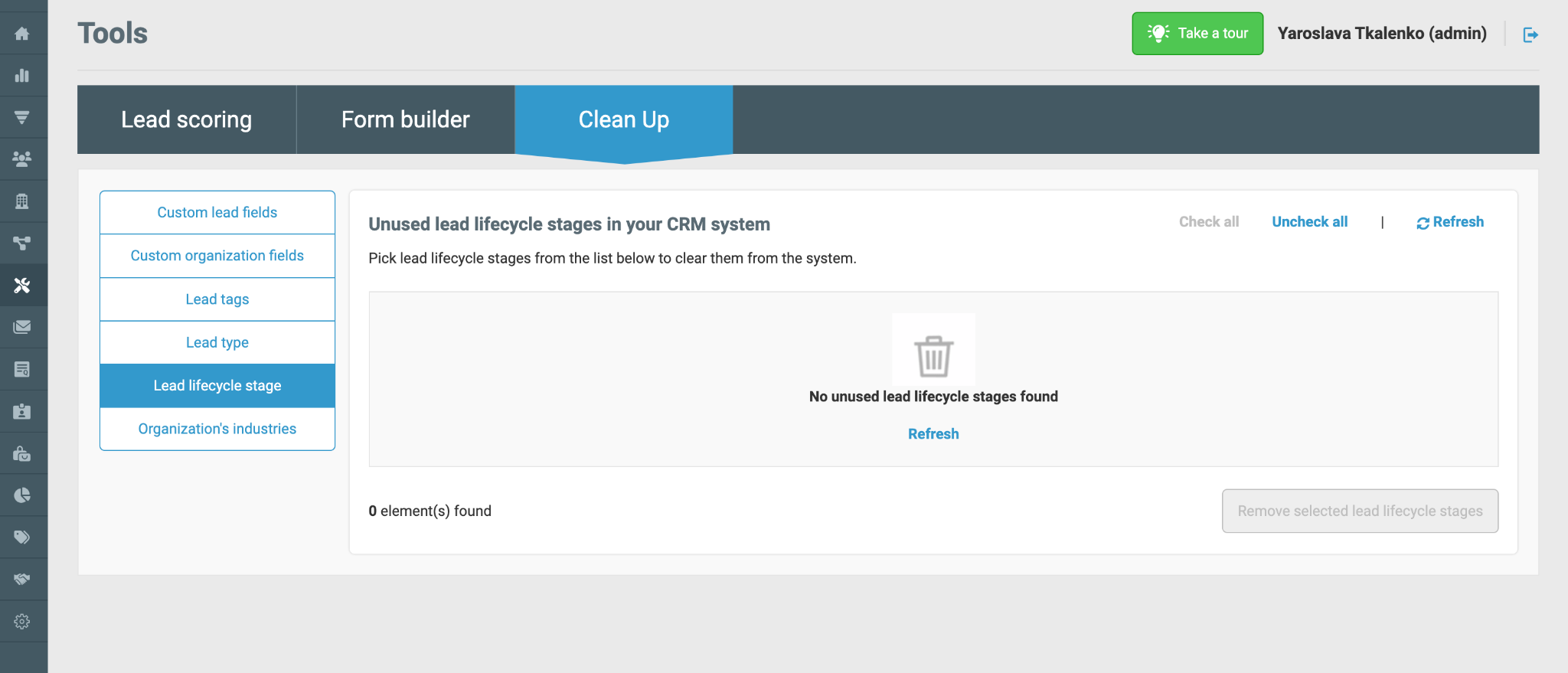Open the sales funnel icon

[22, 117]
